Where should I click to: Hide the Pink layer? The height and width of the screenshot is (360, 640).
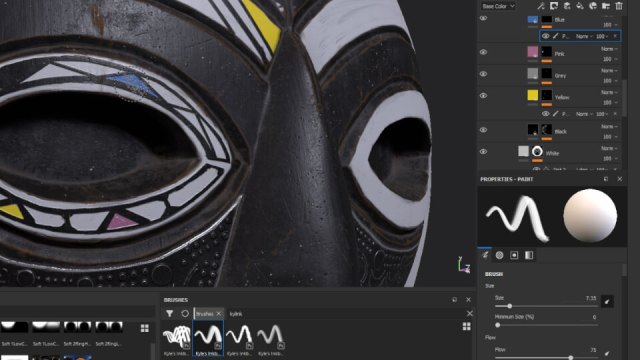coord(483,52)
